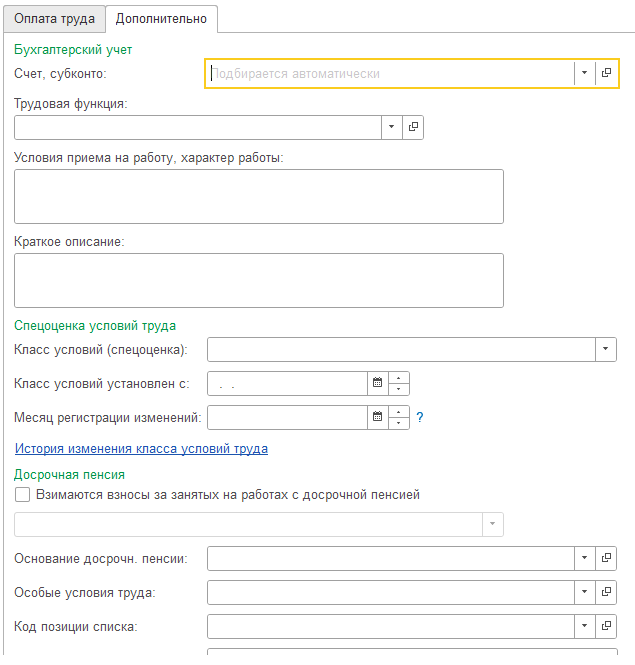
Task: Expand Основание досрочн. пенсии dropdown
Action: click(x=583, y=558)
